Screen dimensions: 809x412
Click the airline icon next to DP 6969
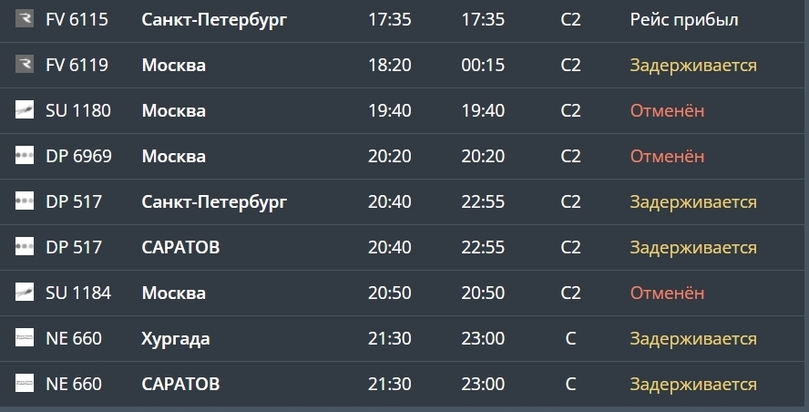pos(25,156)
